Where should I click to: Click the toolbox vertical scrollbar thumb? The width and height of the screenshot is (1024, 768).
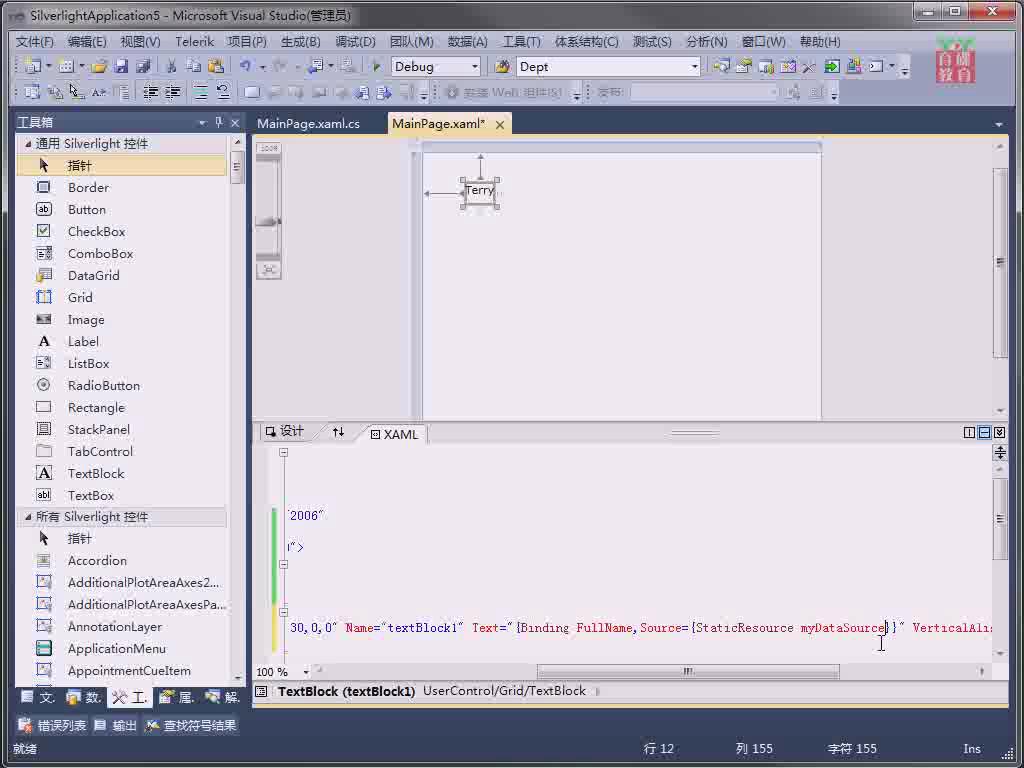click(236, 168)
